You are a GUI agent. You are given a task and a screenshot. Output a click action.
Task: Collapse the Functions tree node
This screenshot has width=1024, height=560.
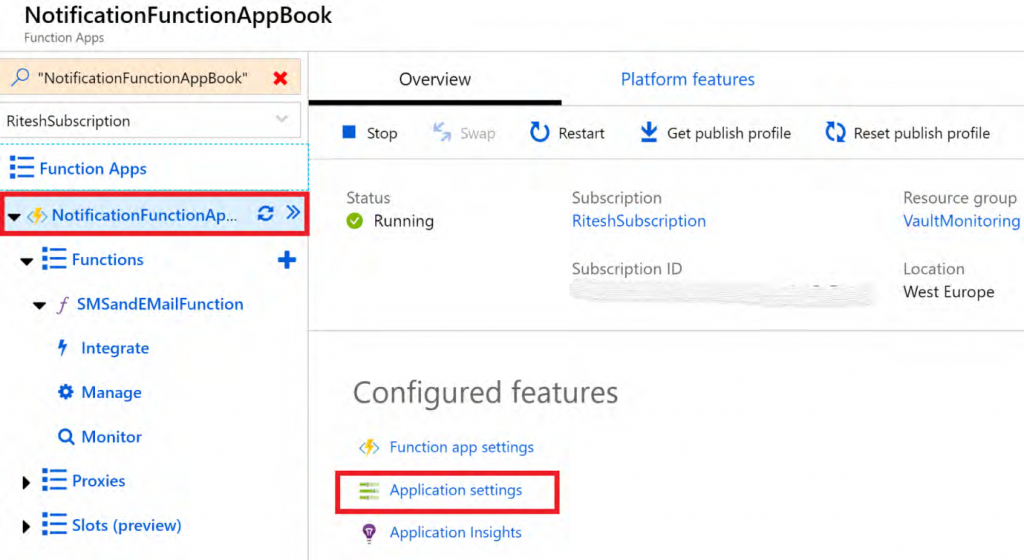(x=27, y=261)
